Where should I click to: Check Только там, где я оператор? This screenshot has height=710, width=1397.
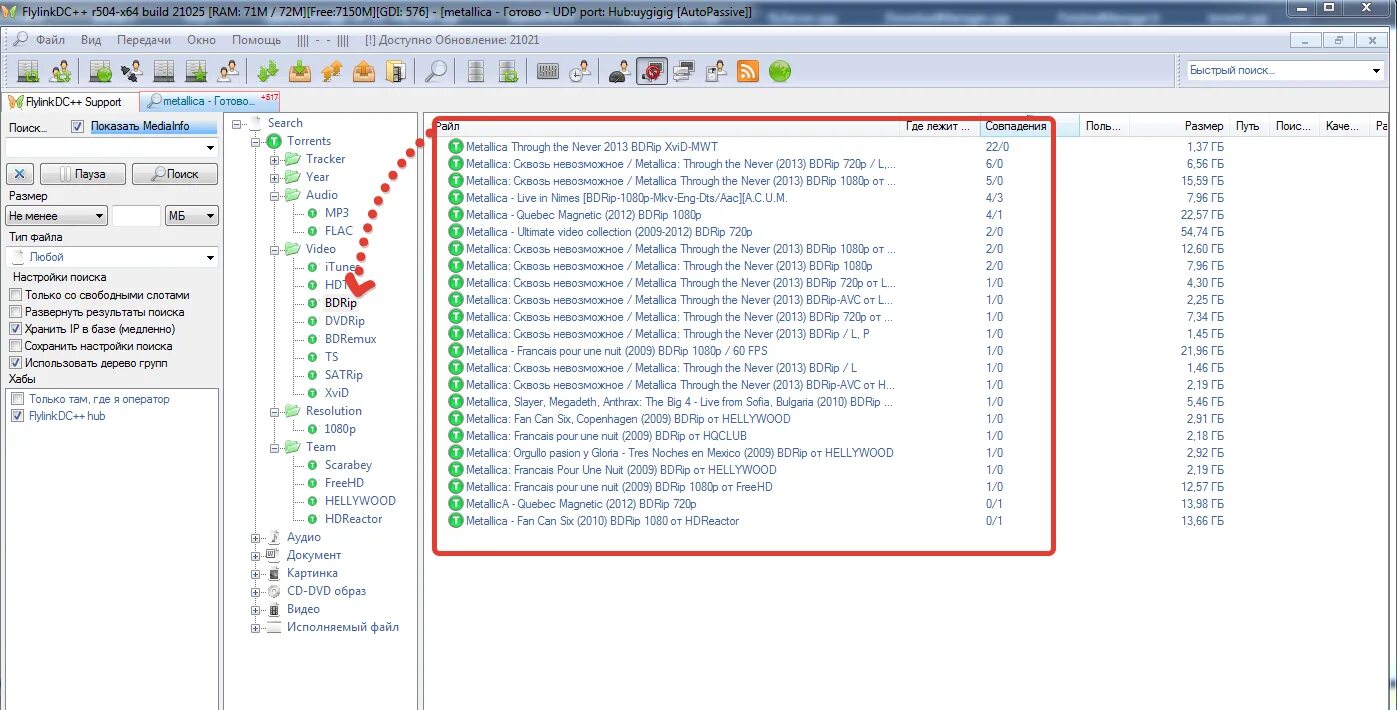17,399
